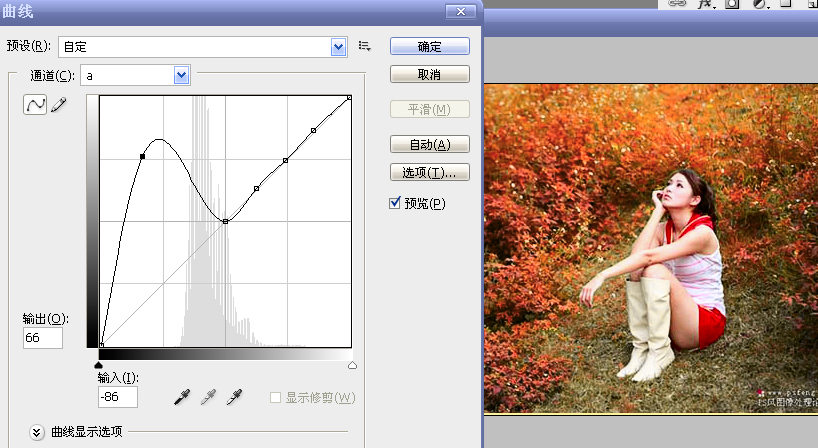
Task: Focus the Input value field
Action: coord(118,397)
